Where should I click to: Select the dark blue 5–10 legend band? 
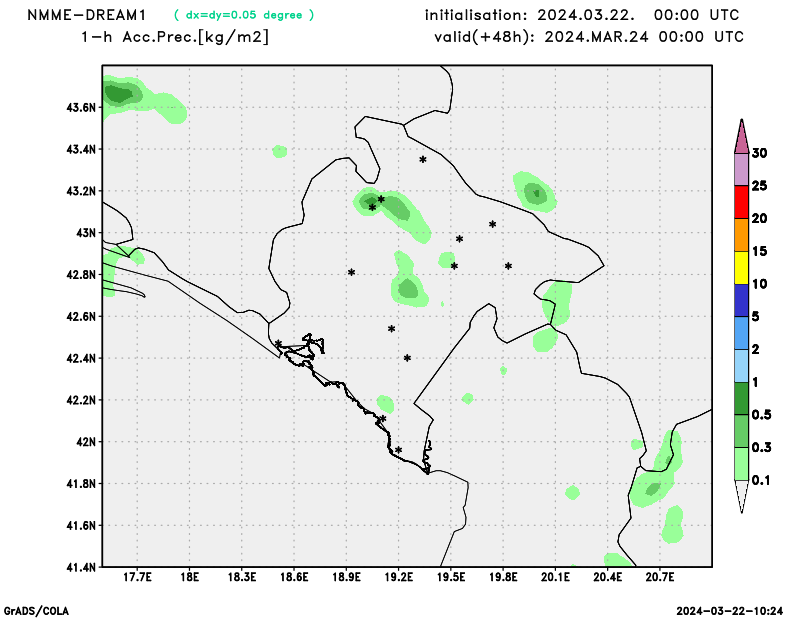coord(741,300)
